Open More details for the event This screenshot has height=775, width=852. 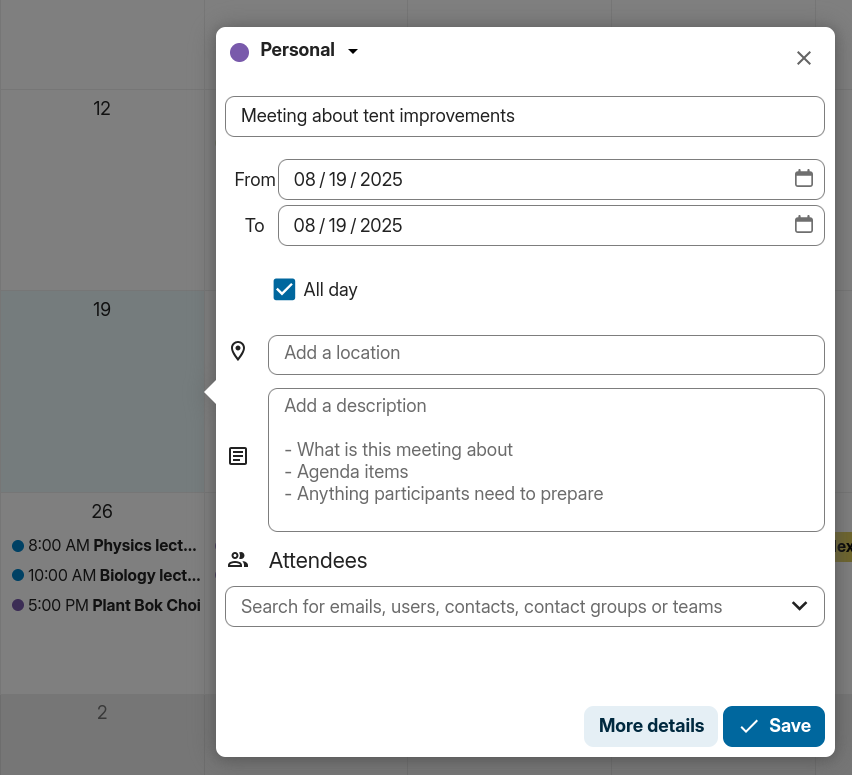(x=651, y=726)
